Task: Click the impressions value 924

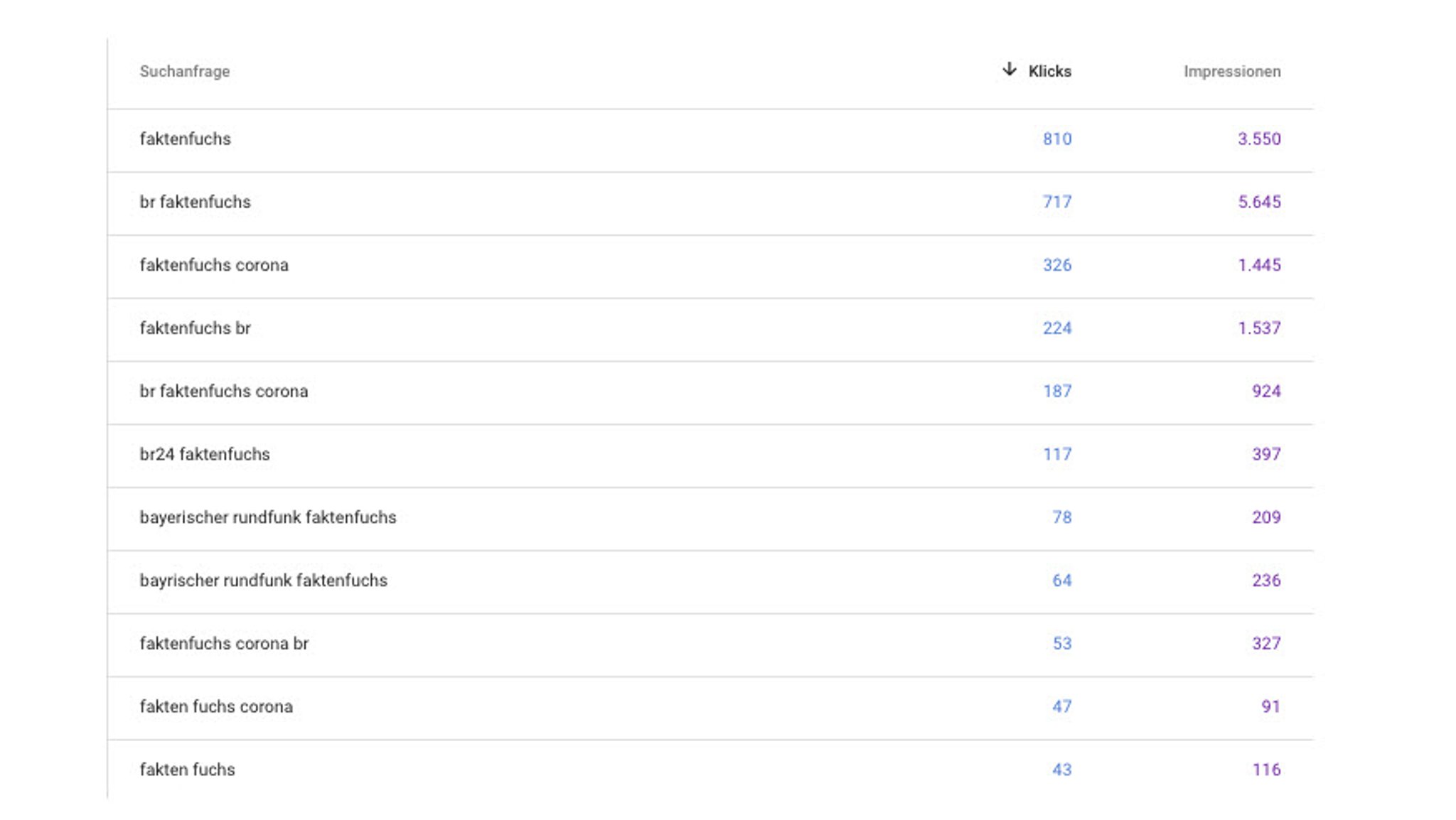Action: click(1266, 391)
